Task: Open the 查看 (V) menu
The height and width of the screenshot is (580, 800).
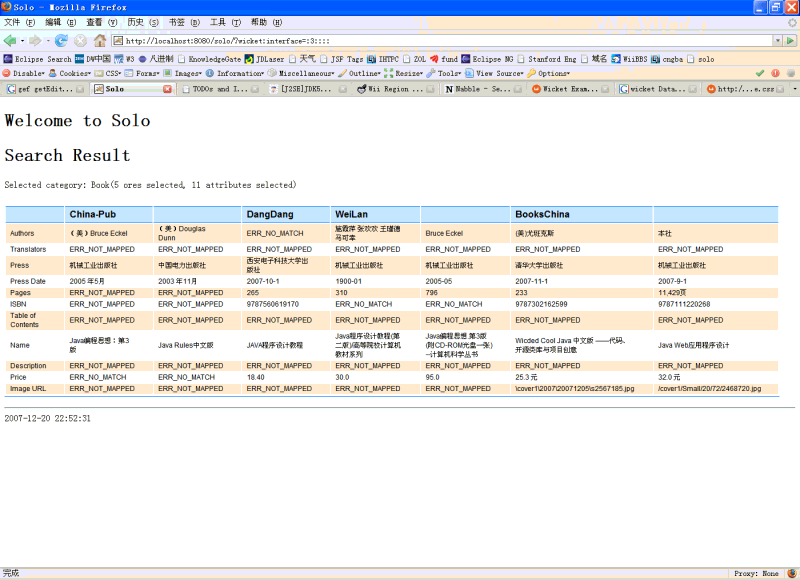Action: (x=102, y=22)
